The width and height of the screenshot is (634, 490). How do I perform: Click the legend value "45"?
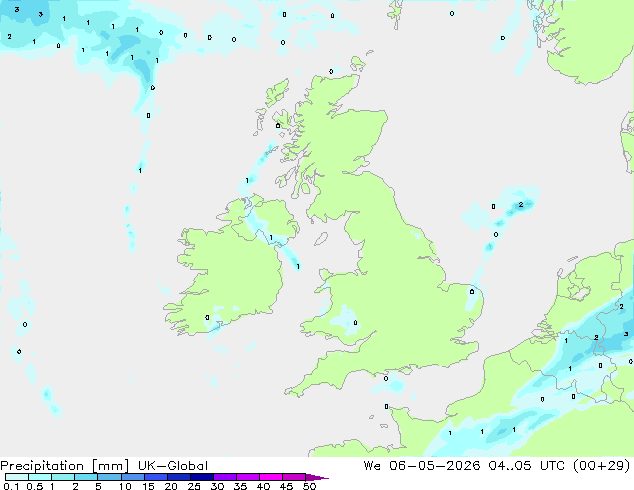coord(286,486)
